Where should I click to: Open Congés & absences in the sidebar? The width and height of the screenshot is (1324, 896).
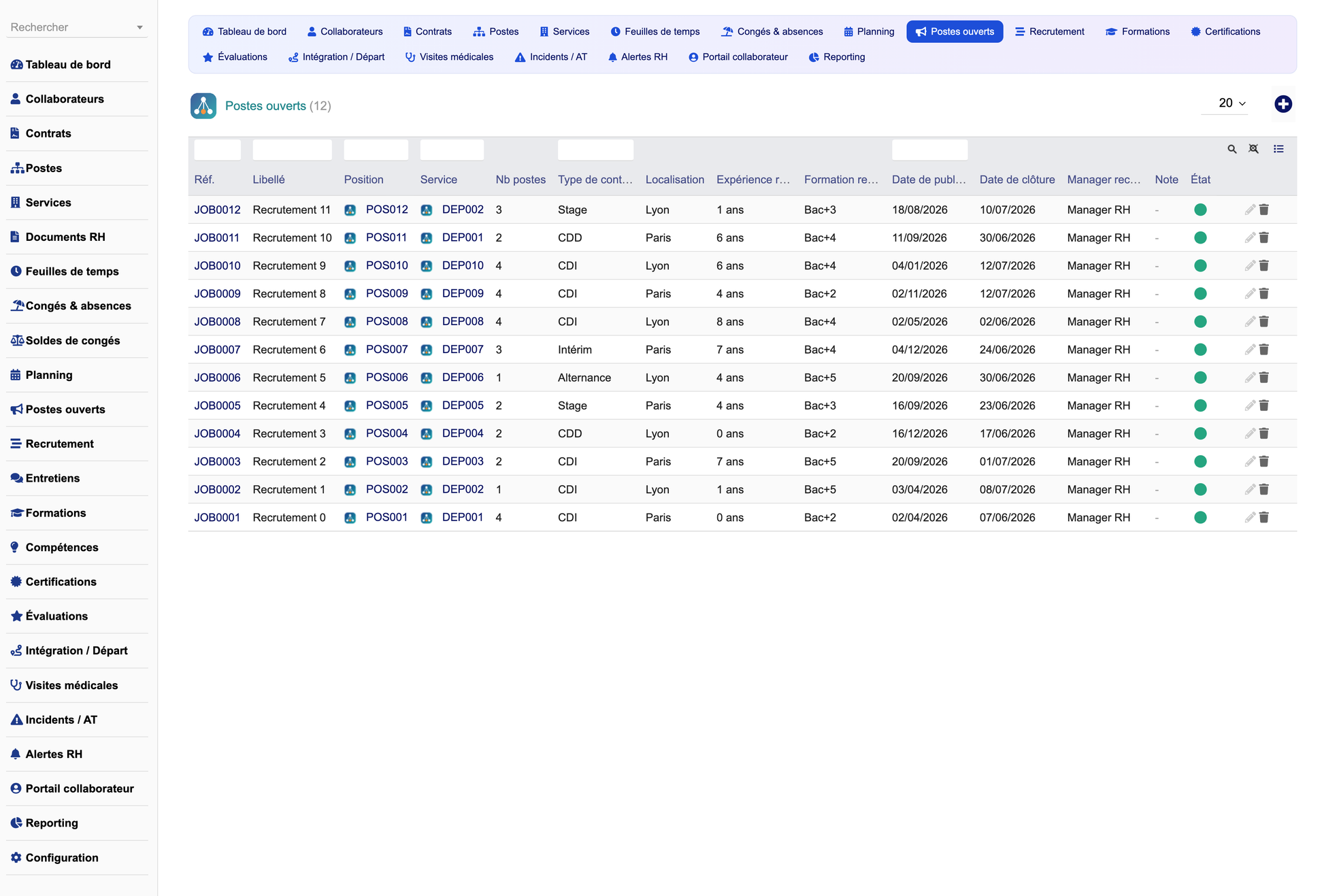77,305
